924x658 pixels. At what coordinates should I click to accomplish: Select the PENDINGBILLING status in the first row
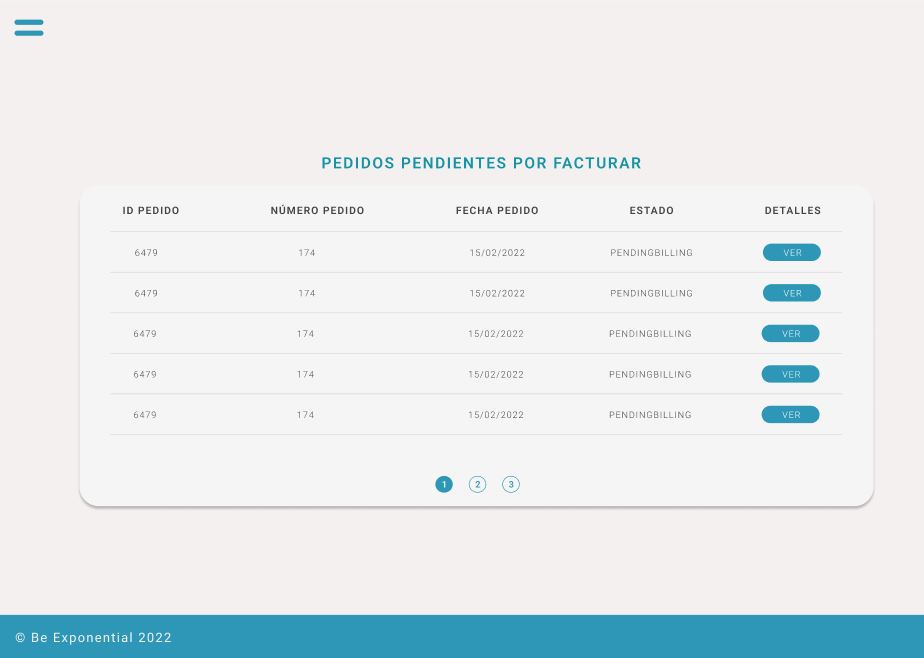[651, 252]
